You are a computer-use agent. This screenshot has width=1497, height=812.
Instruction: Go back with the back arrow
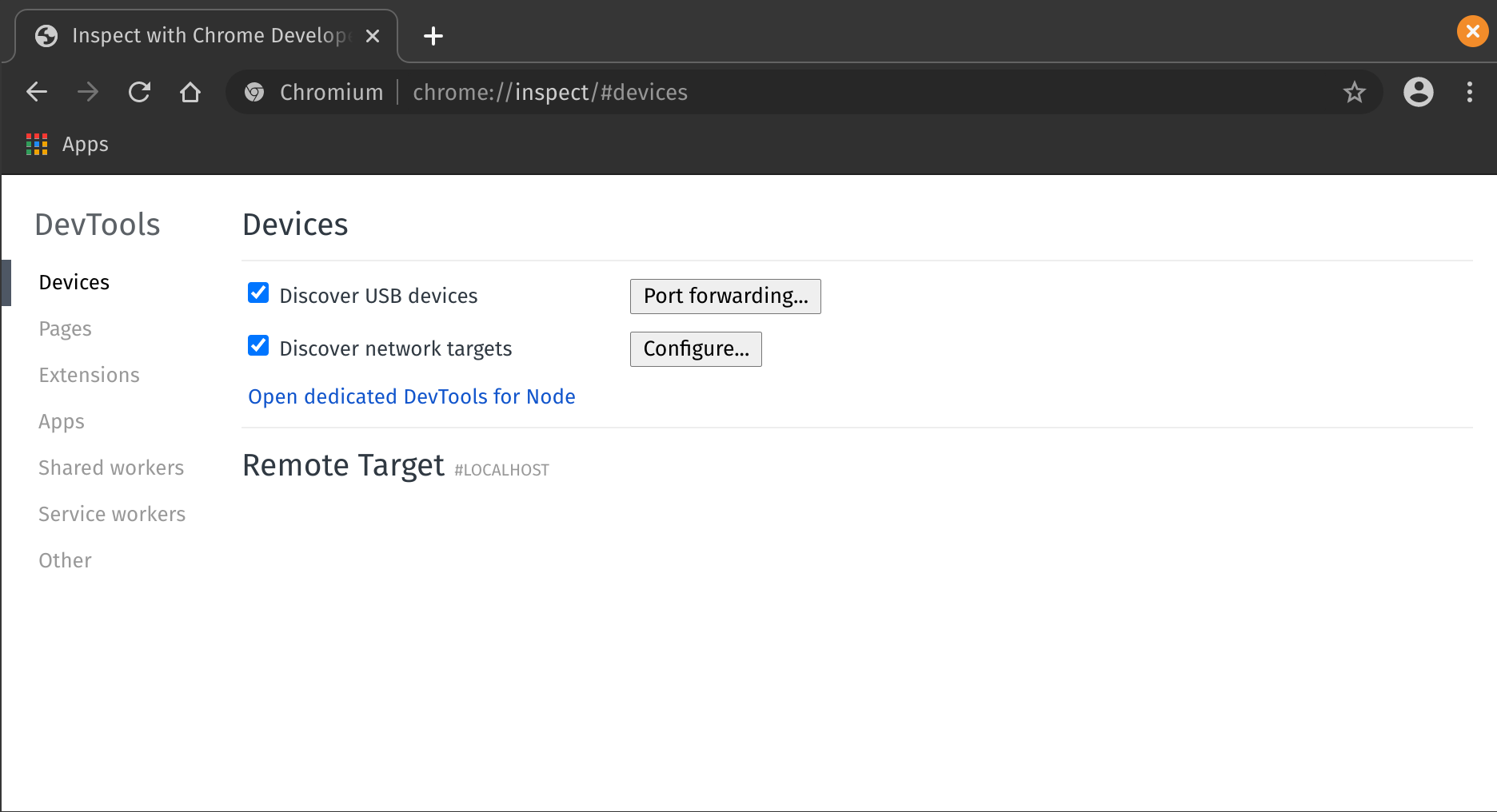(x=37, y=92)
